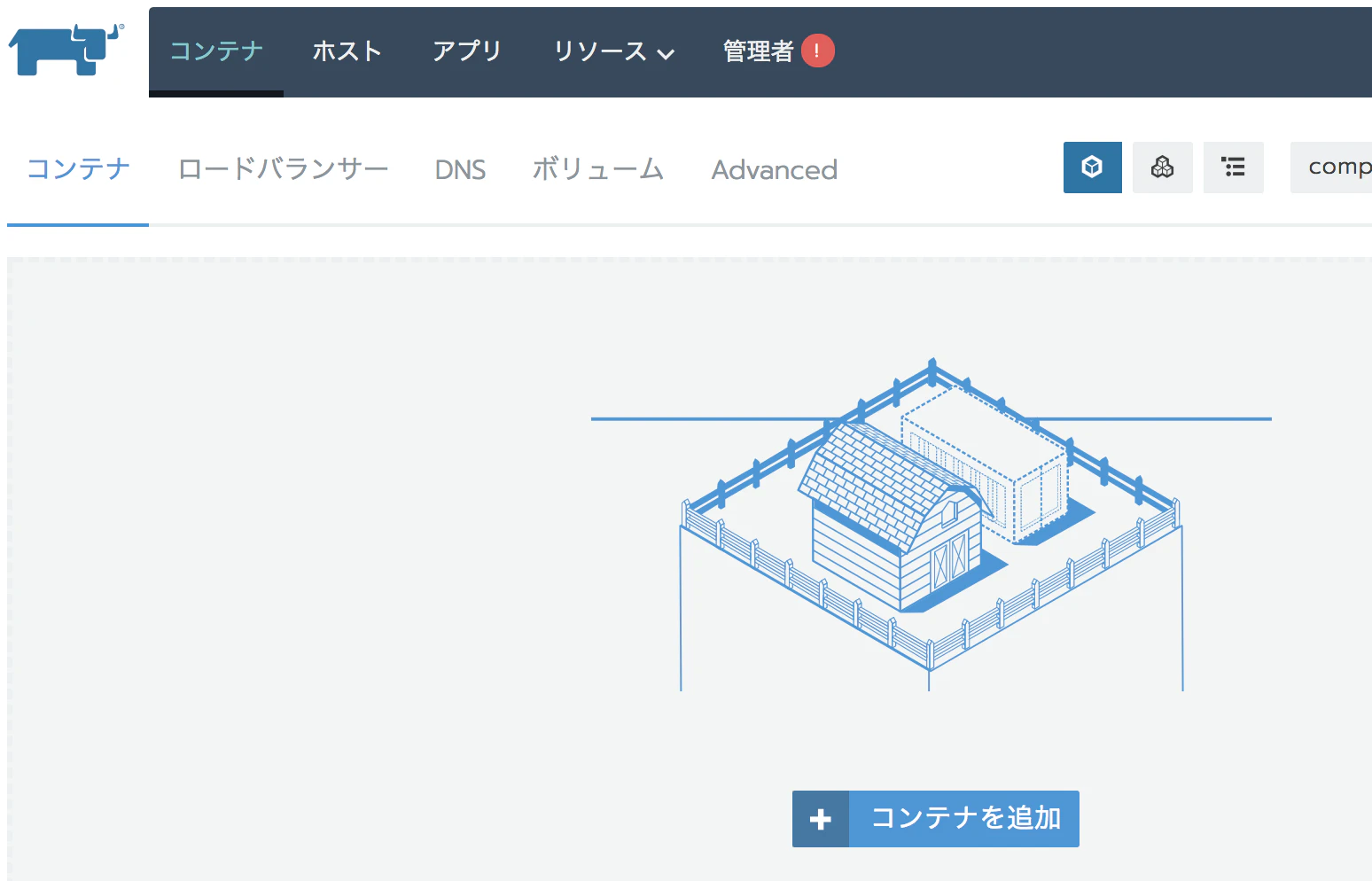Screen dimensions: 1372x881
Task: Open the DNS section link
Action: (459, 168)
